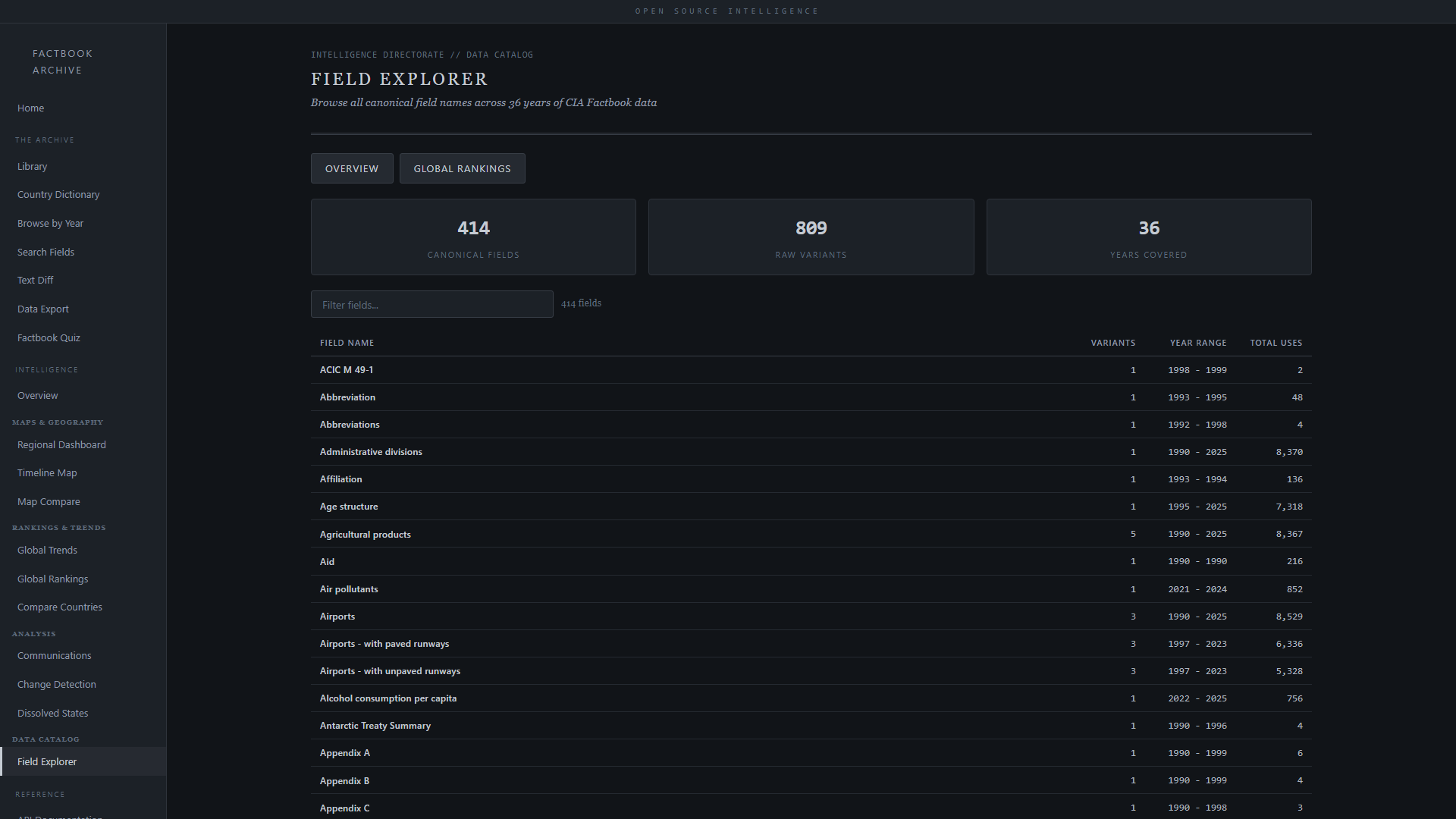Open Regional Dashboard page
The width and height of the screenshot is (1456, 819).
pos(61,445)
